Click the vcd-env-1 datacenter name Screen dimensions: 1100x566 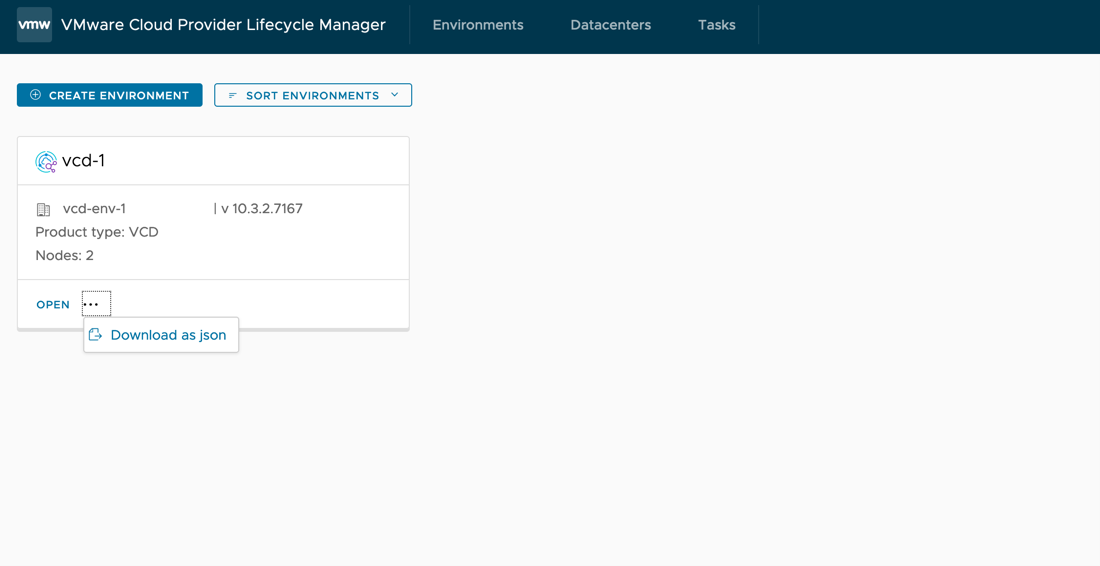point(94,209)
